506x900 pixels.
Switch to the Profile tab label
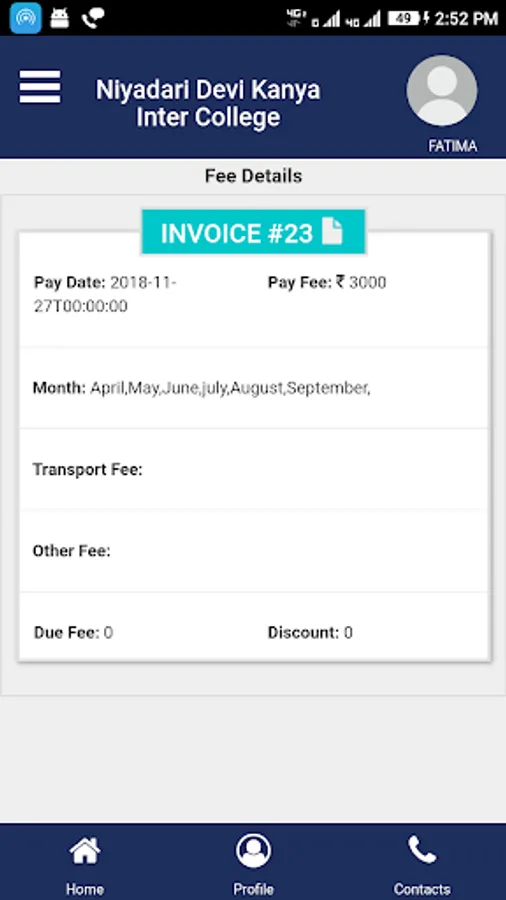253,889
